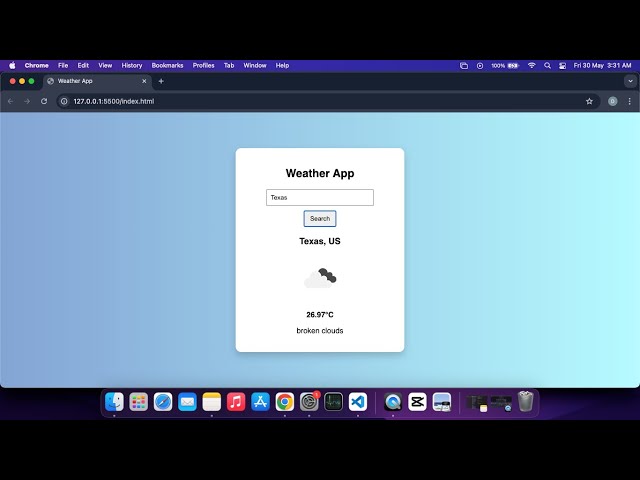Image resolution: width=640 pixels, height=480 pixels.
Task: Open the View menu
Action: point(105,65)
